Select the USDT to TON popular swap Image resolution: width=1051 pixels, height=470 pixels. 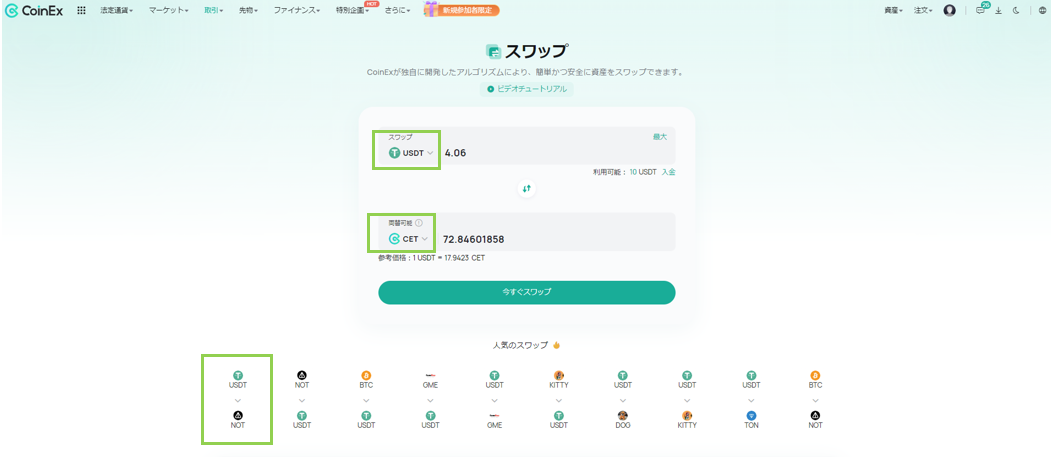click(x=751, y=400)
